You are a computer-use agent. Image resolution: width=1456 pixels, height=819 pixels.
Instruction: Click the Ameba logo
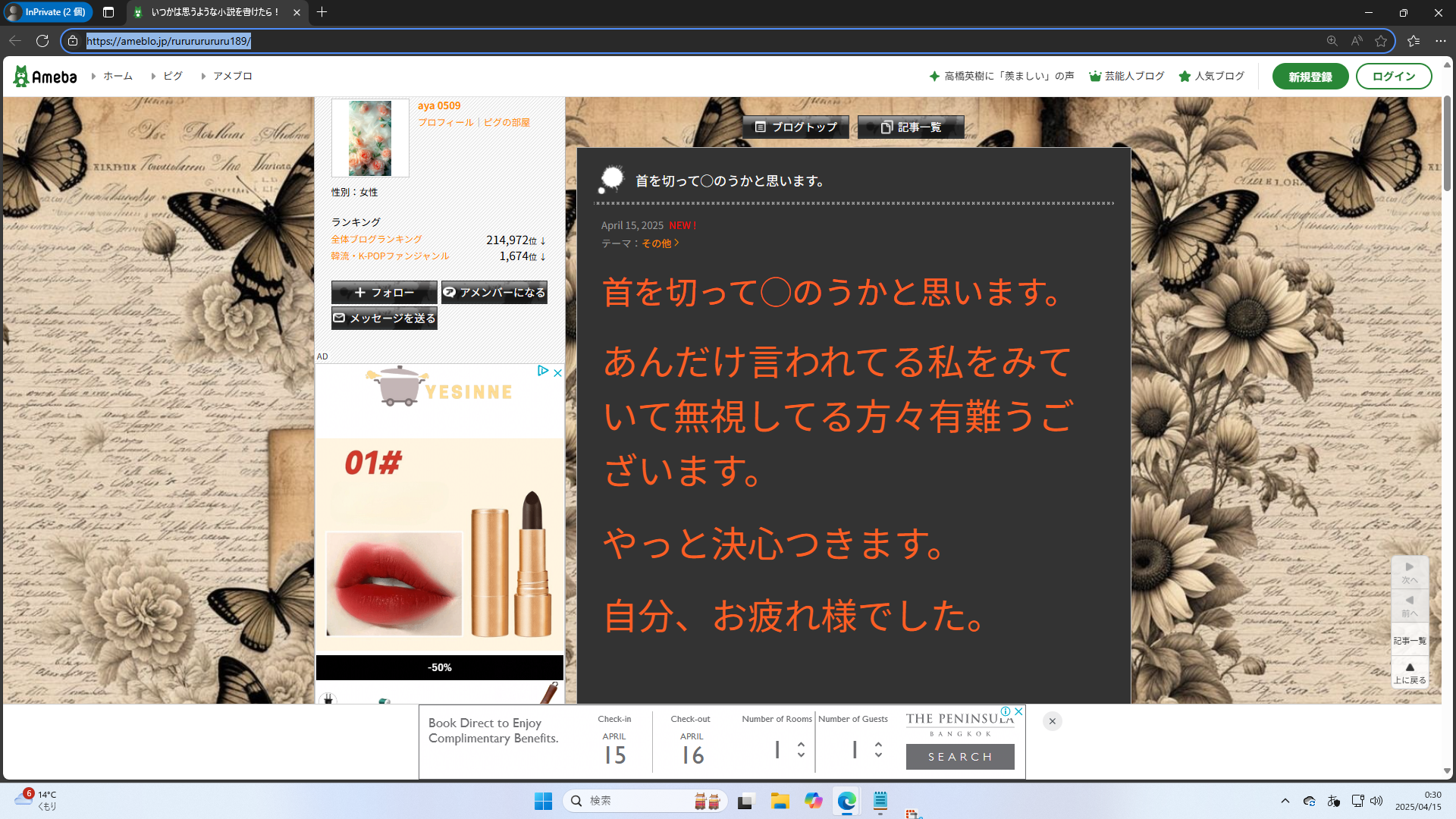(x=45, y=76)
